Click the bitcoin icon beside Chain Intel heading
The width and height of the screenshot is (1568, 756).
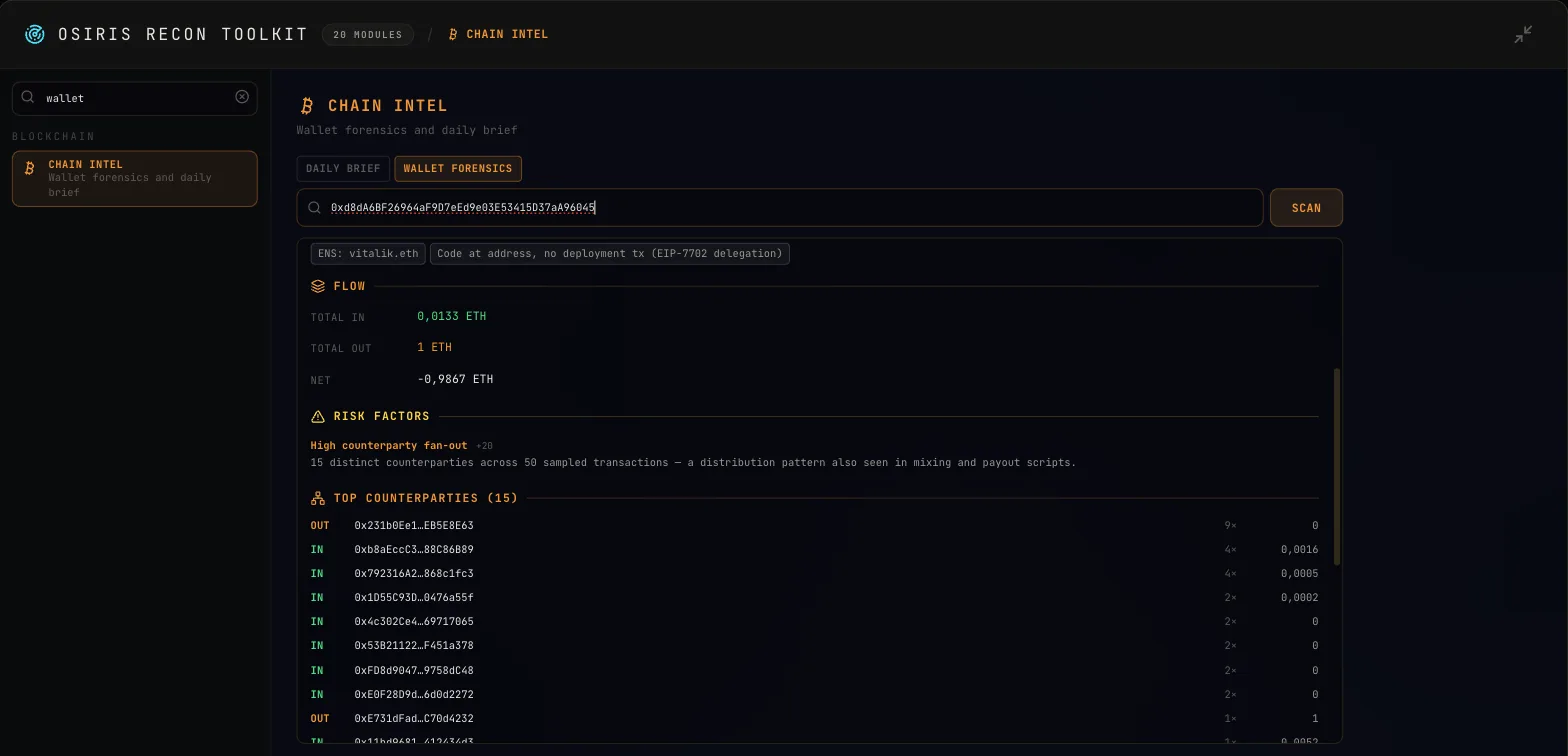tap(307, 106)
